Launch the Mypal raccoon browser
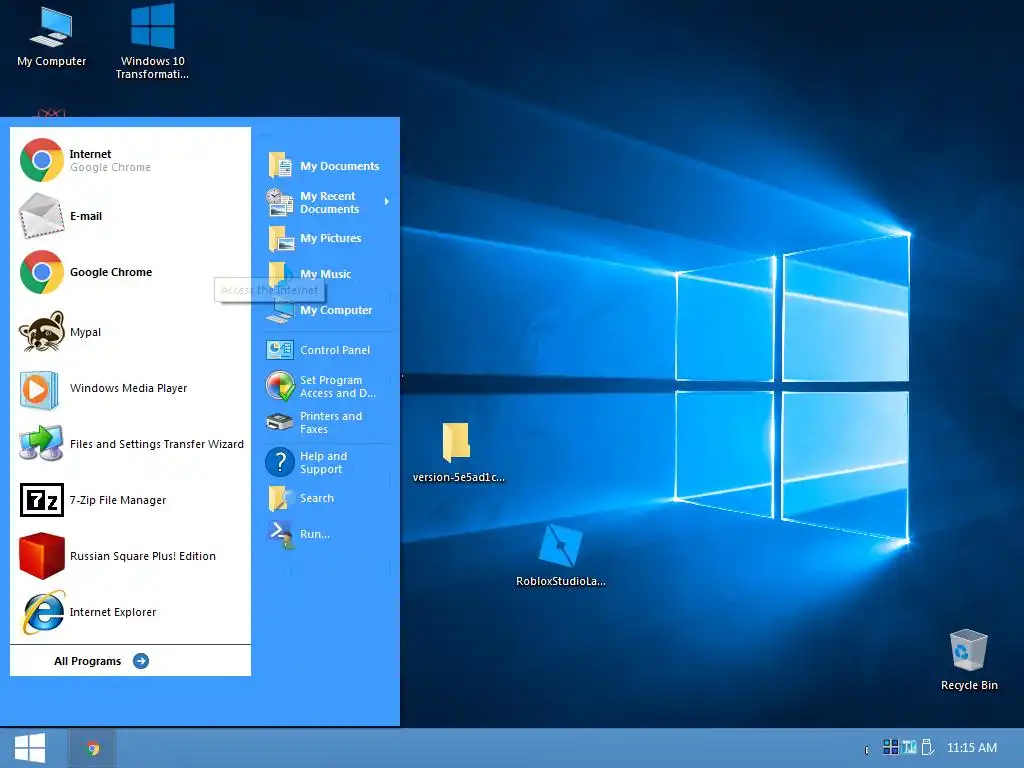Viewport: 1024px width, 768px height. 131,332
